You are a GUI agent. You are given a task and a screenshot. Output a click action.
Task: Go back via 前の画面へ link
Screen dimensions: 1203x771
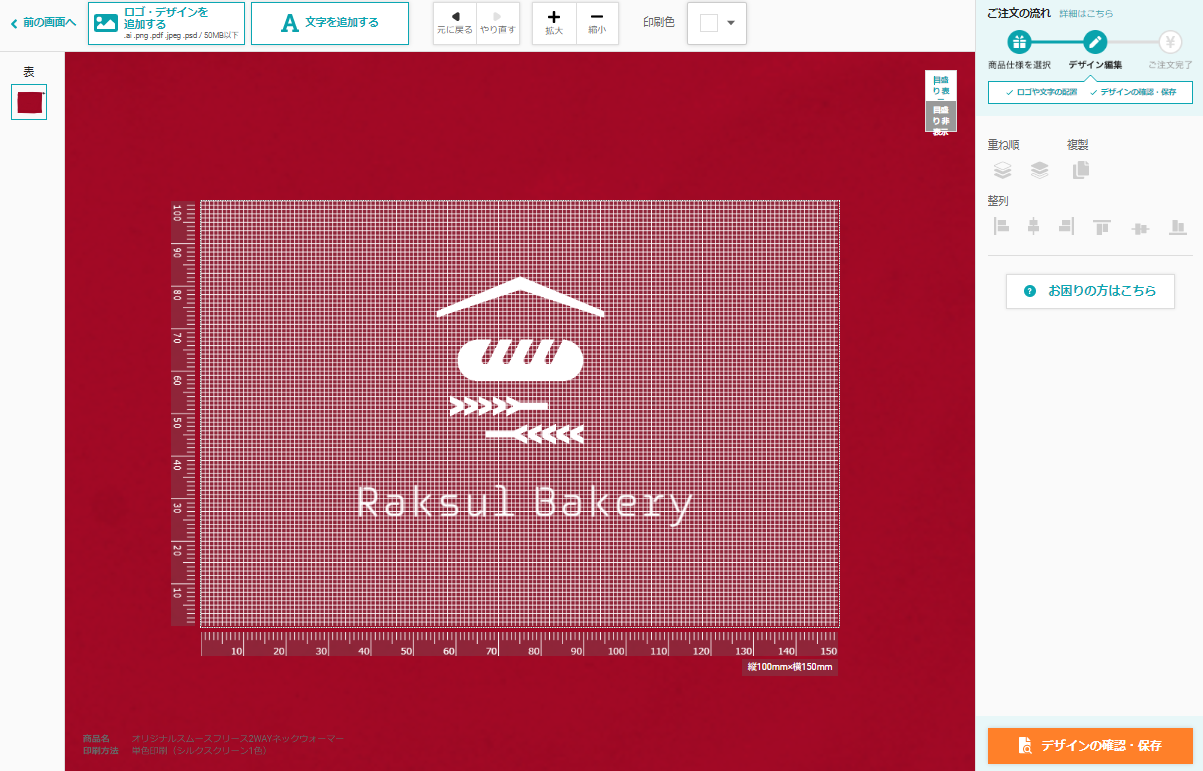[43, 22]
